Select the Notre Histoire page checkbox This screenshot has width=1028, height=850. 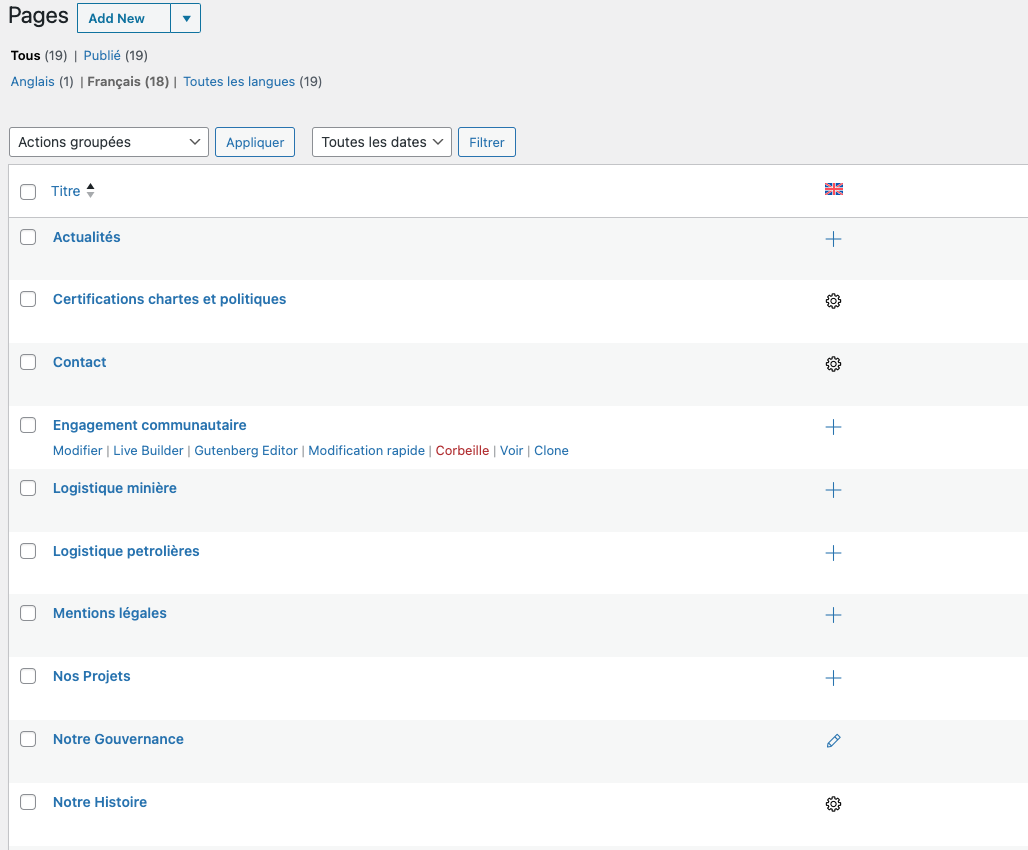(28, 801)
